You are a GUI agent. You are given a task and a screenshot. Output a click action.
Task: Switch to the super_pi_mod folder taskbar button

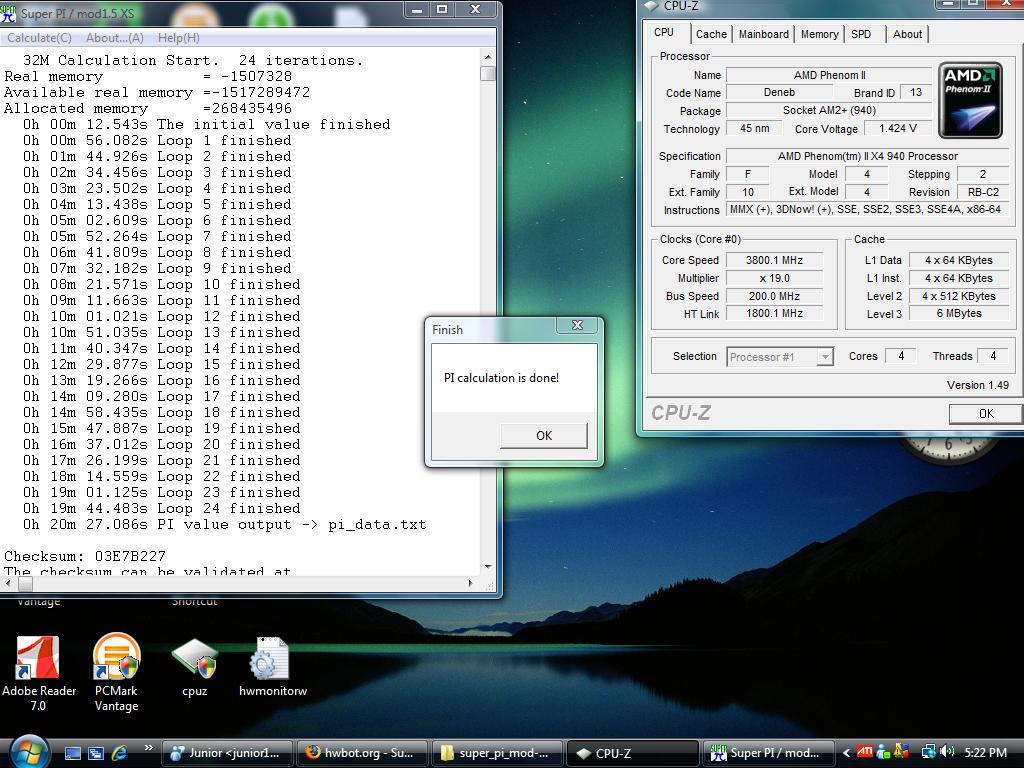496,753
